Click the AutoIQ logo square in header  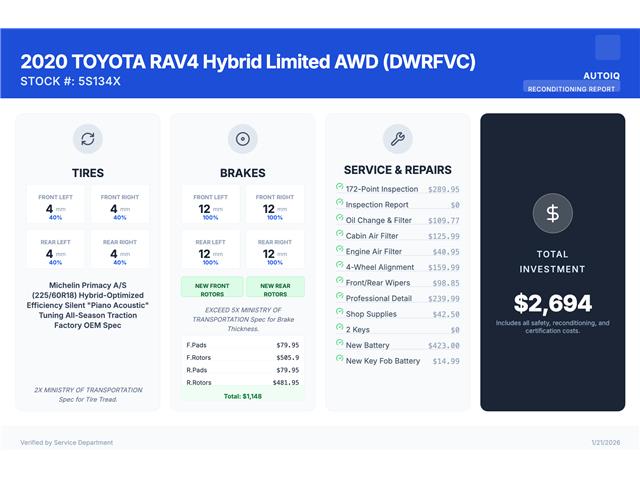(x=607, y=48)
